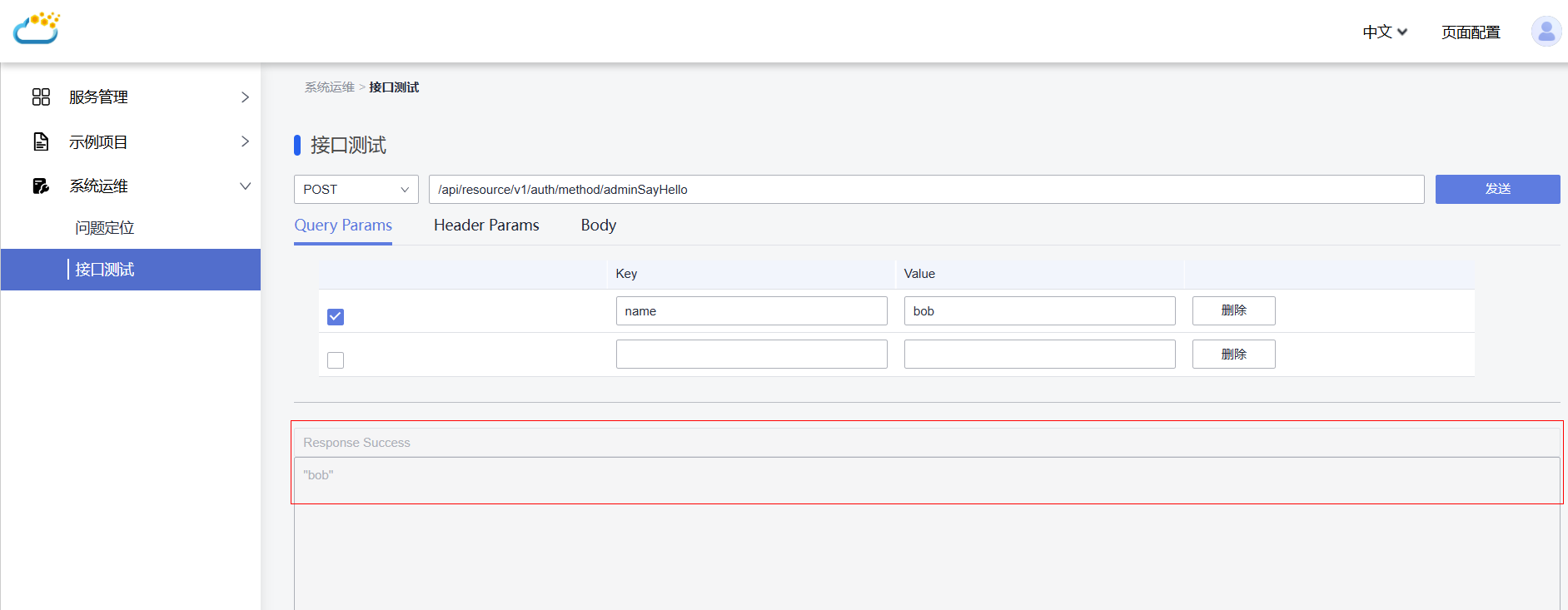This screenshot has width=1568, height=610.
Task: Collapse the 系统运维 menu chevron
Action: point(245,186)
